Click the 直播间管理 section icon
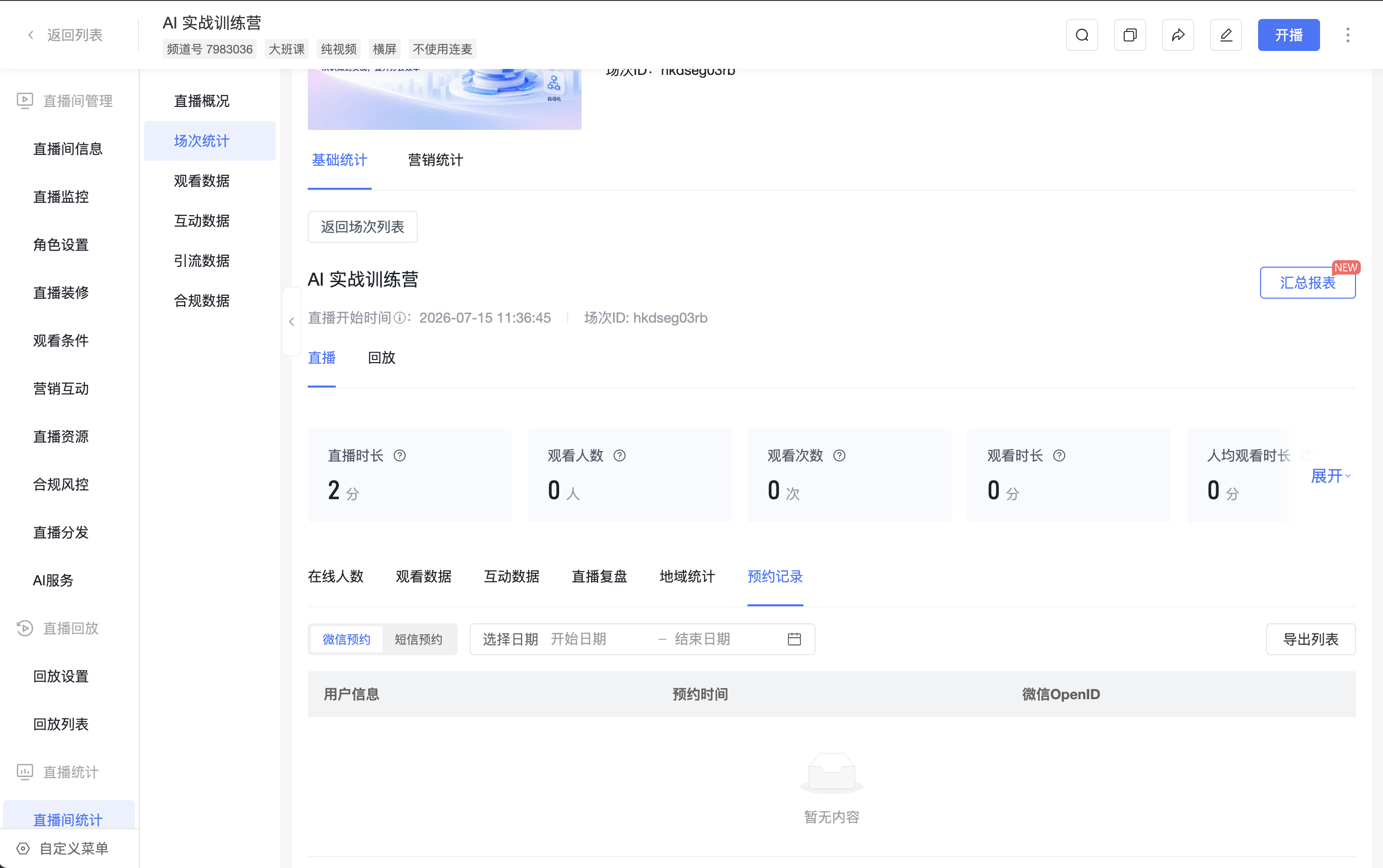The height and width of the screenshot is (868, 1383). (x=24, y=101)
